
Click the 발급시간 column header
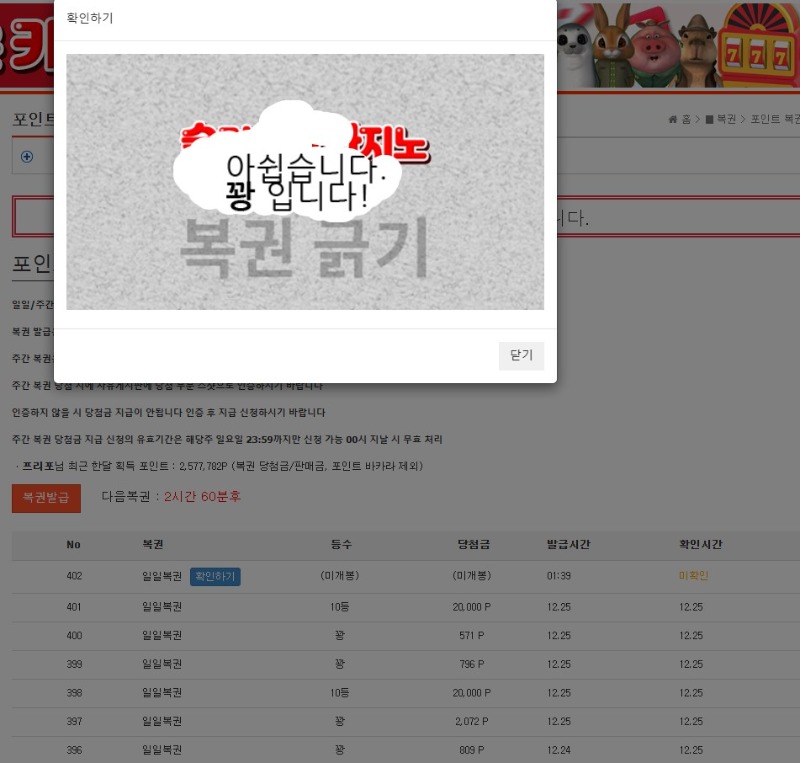click(x=568, y=545)
